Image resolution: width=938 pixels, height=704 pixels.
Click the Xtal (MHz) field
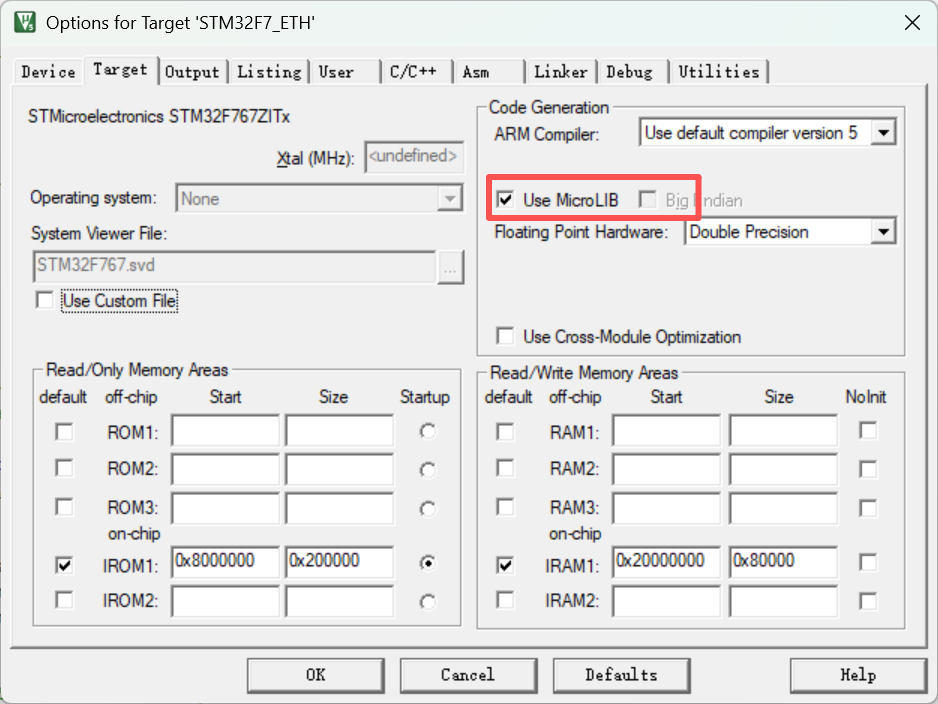pos(414,157)
